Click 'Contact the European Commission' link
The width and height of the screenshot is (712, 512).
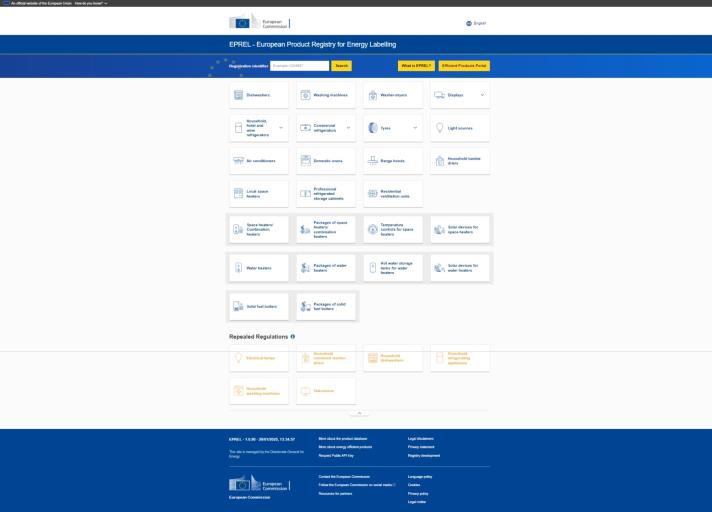(x=344, y=477)
